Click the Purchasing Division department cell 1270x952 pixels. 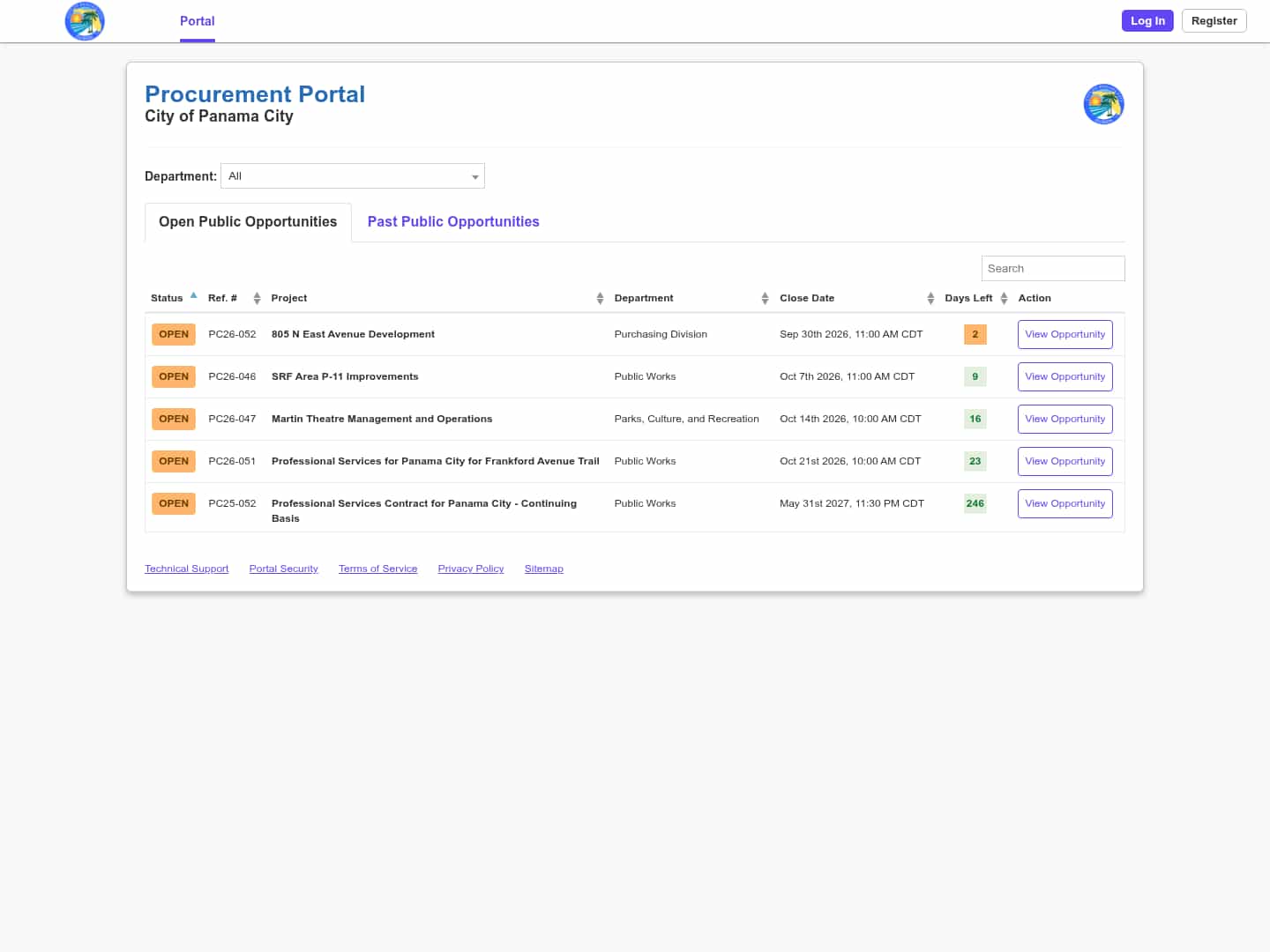click(661, 335)
